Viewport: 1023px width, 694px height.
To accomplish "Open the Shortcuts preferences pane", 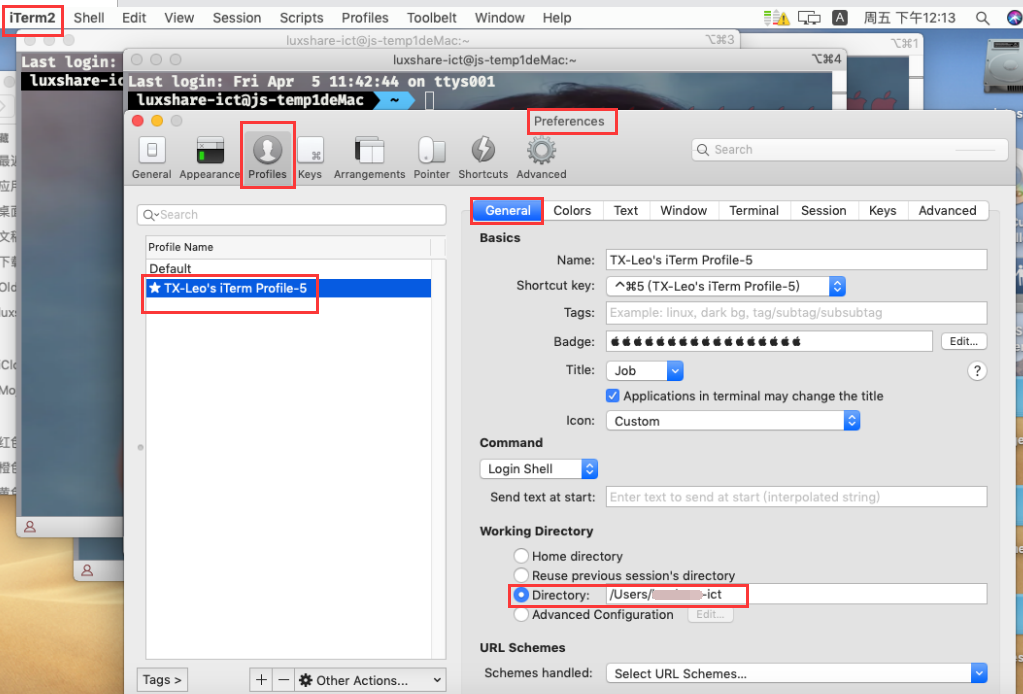I will pyautogui.click(x=483, y=157).
